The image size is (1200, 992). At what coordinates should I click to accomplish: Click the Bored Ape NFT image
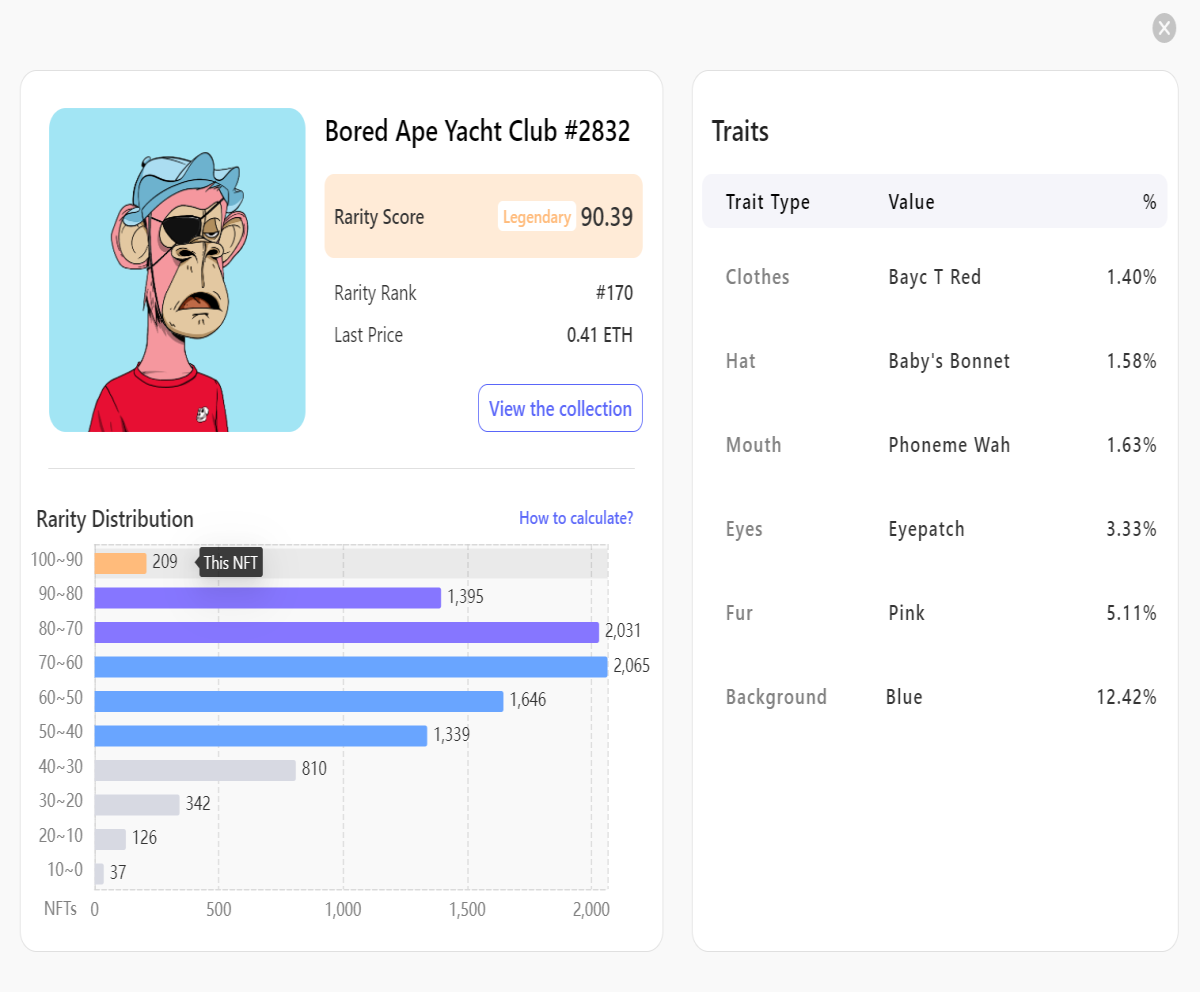click(177, 270)
